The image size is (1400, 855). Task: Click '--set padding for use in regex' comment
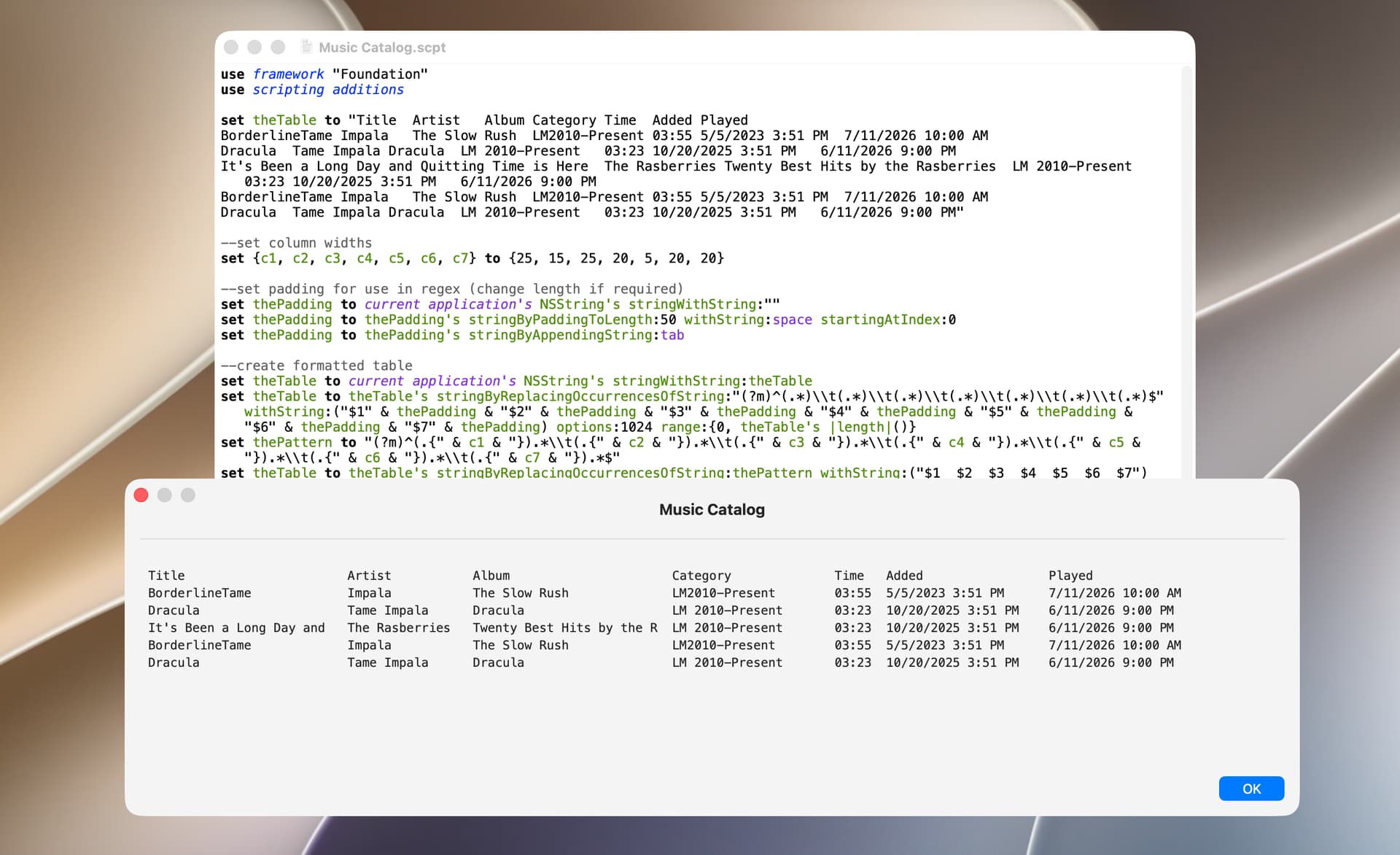coord(452,289)
